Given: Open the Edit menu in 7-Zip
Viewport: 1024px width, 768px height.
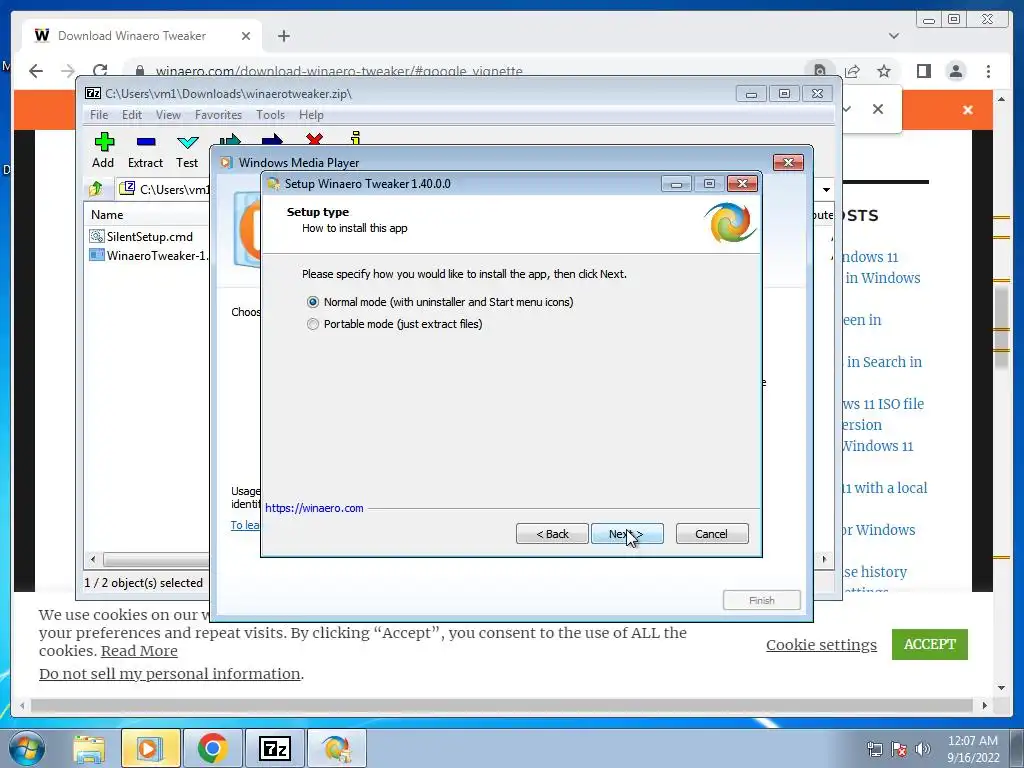Looking at the screenshot, I should [x=132, y=115].
